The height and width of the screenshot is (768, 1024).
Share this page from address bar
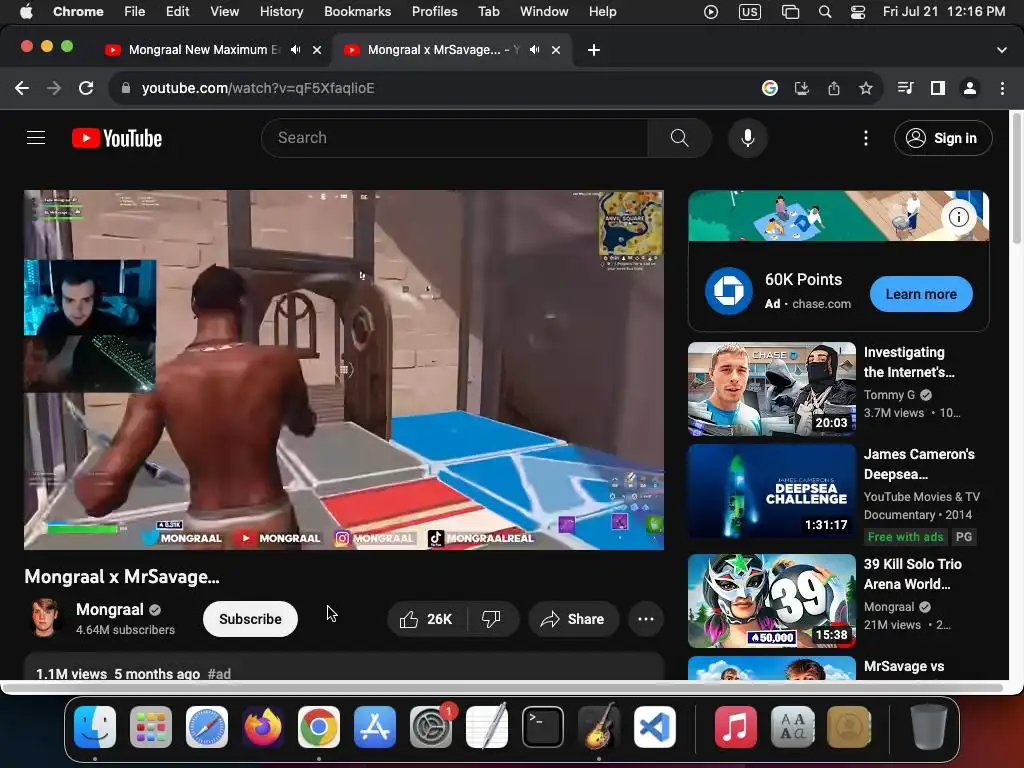click(834, 88)
